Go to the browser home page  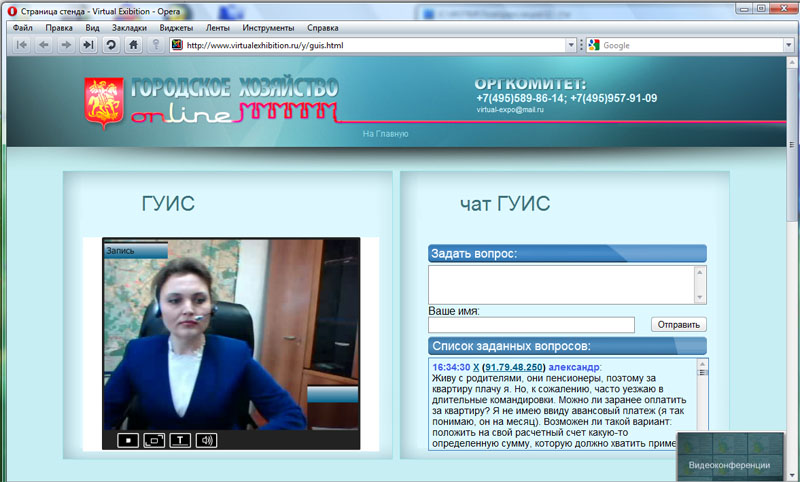pyautogui.click(x=133, y=45)
